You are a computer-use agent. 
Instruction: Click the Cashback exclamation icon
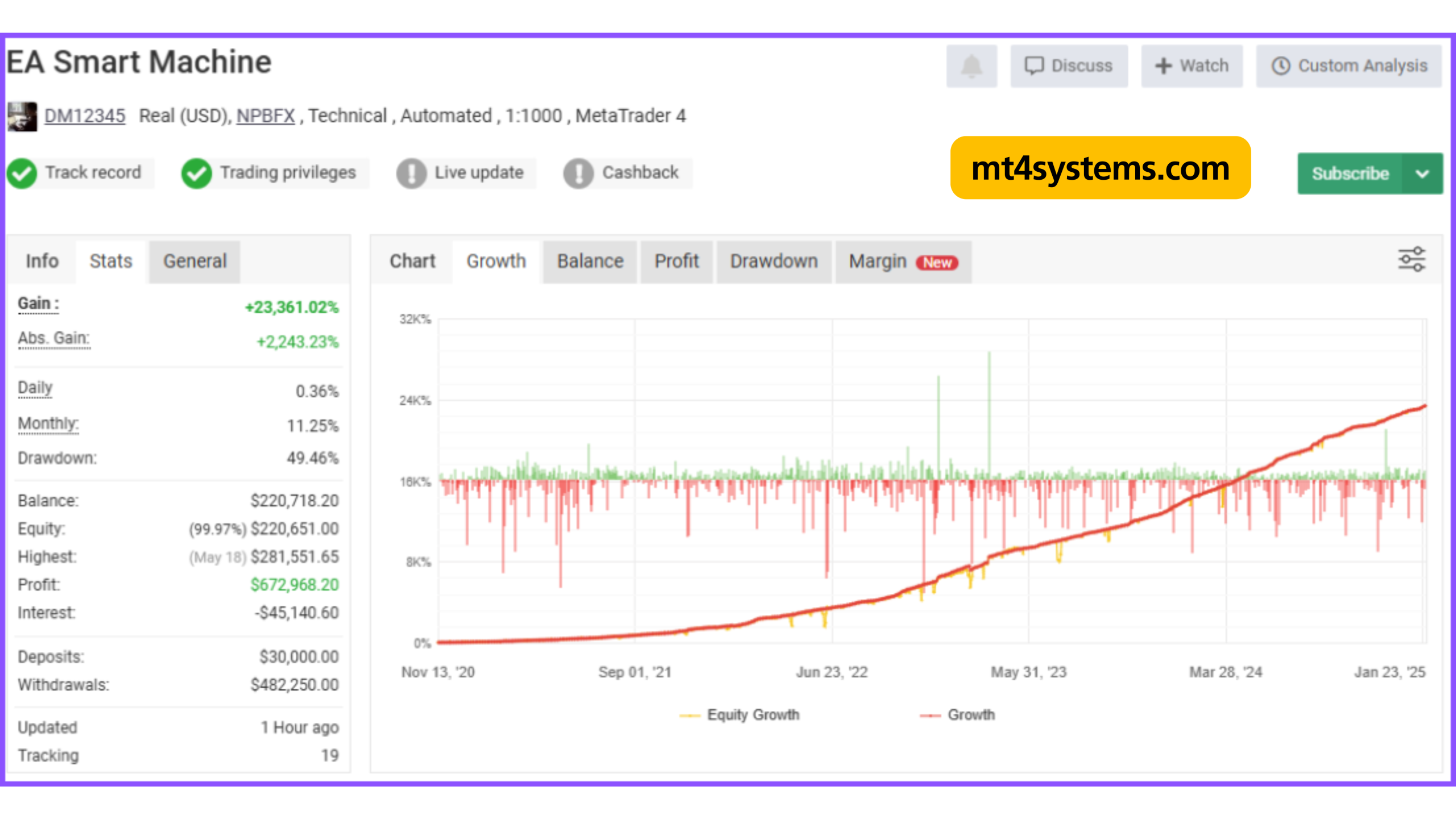tap(578, 173)
